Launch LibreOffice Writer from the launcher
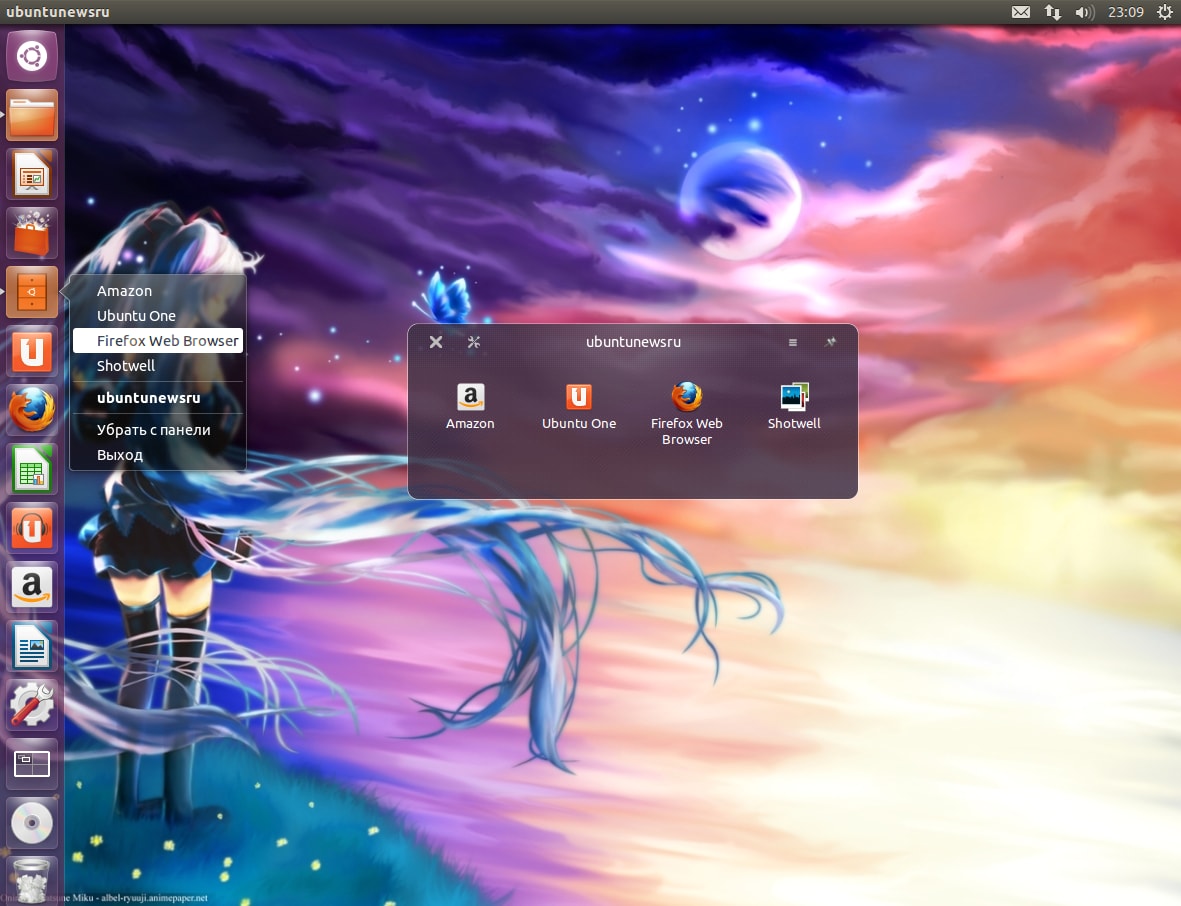This screenshot has width=1181, height=906. coord(32,645)
